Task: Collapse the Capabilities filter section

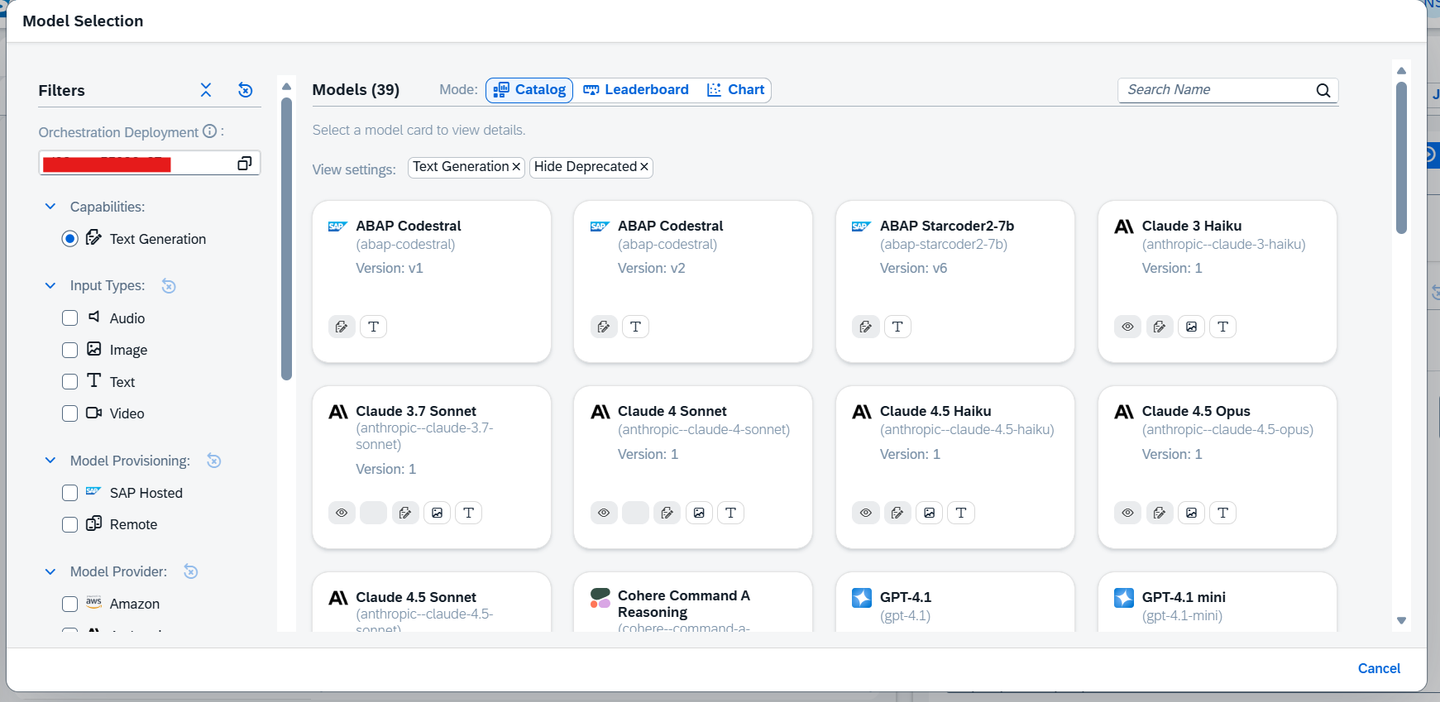Action: tap(50, 207)
